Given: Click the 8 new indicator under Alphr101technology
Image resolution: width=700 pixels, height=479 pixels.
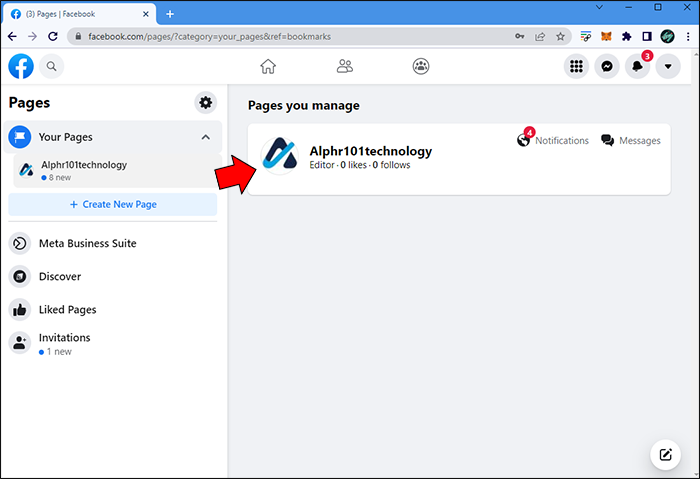Looking at the screenshot, I should pyautogui.click(x=56, y=178).
